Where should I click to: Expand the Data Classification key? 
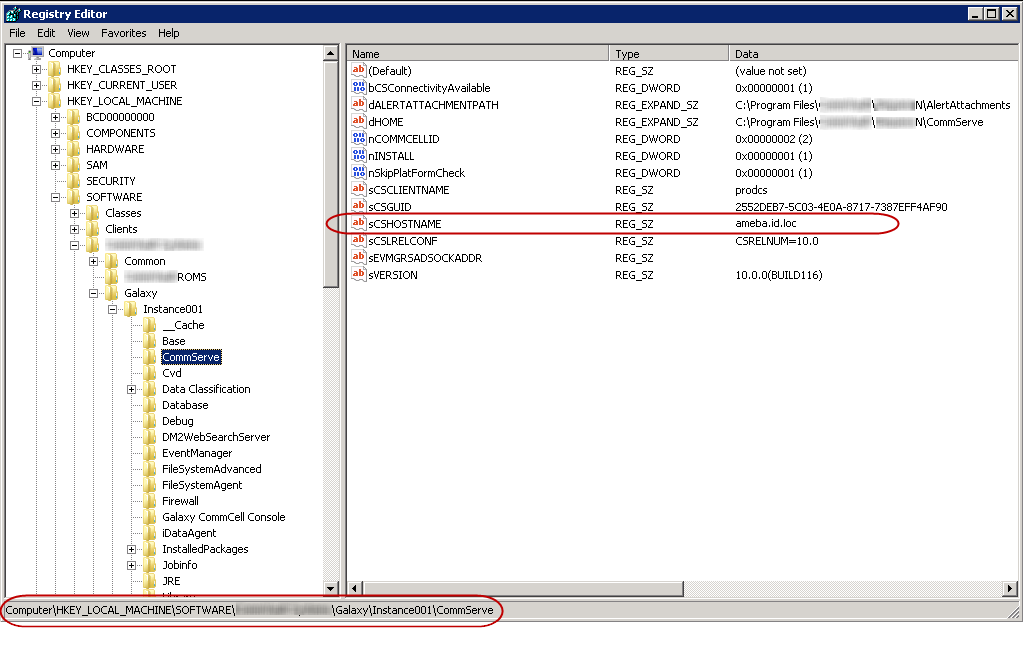132,389
